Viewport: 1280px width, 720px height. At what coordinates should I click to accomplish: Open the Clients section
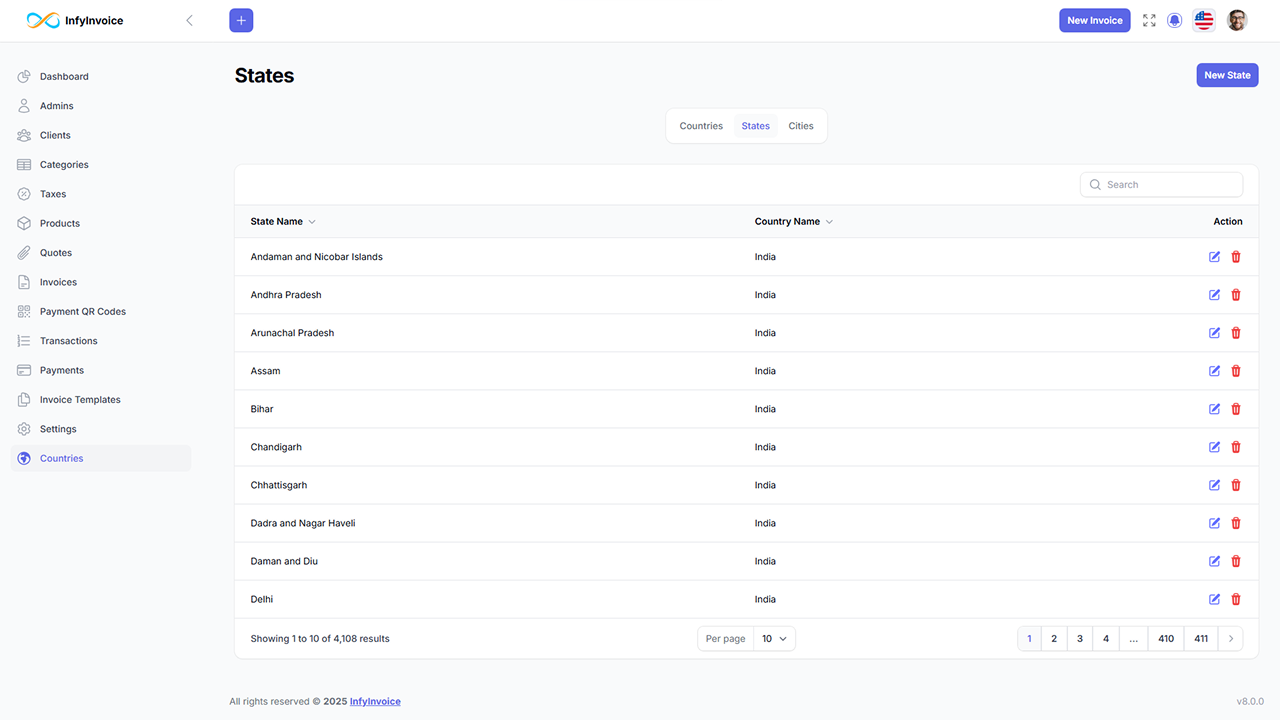point(57,135)
